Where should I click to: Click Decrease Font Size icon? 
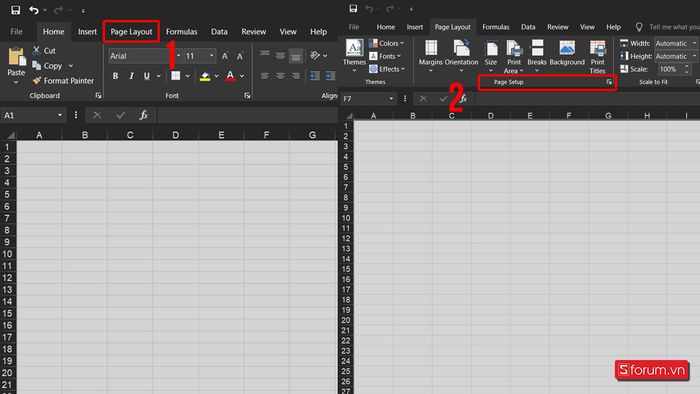pos(240,56)
